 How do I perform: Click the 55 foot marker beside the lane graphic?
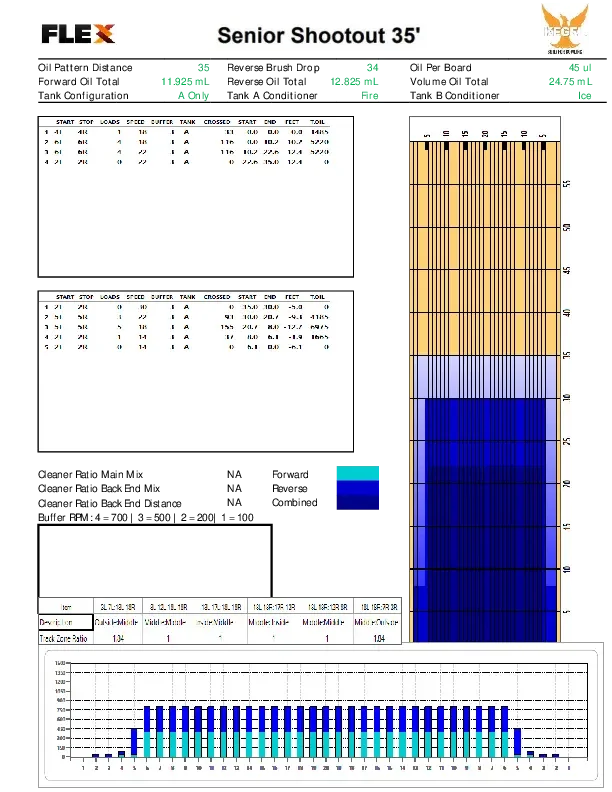click(x=567, y=184)
